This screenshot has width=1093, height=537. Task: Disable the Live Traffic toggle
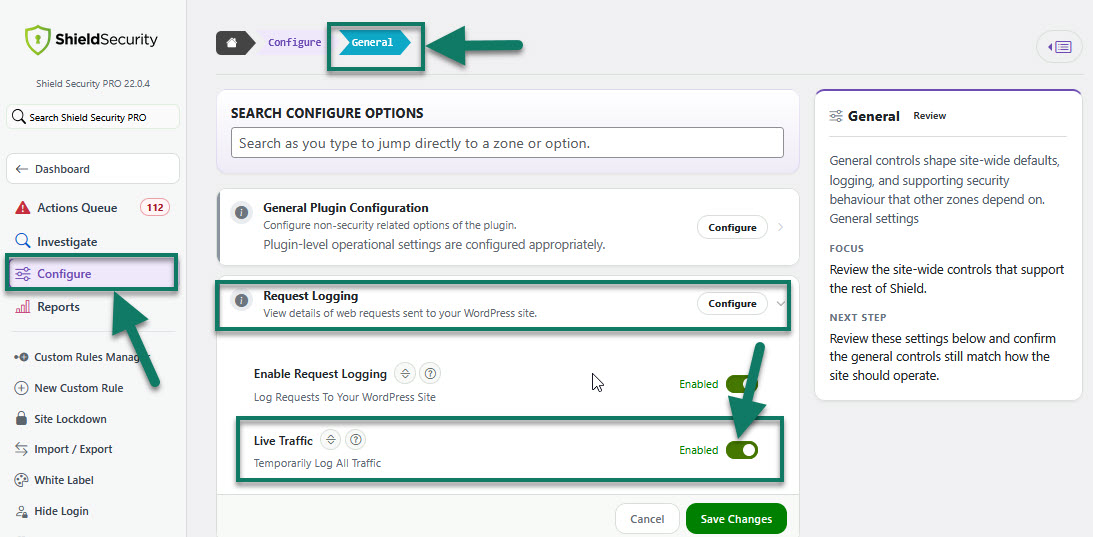click(x=742, y=450)
